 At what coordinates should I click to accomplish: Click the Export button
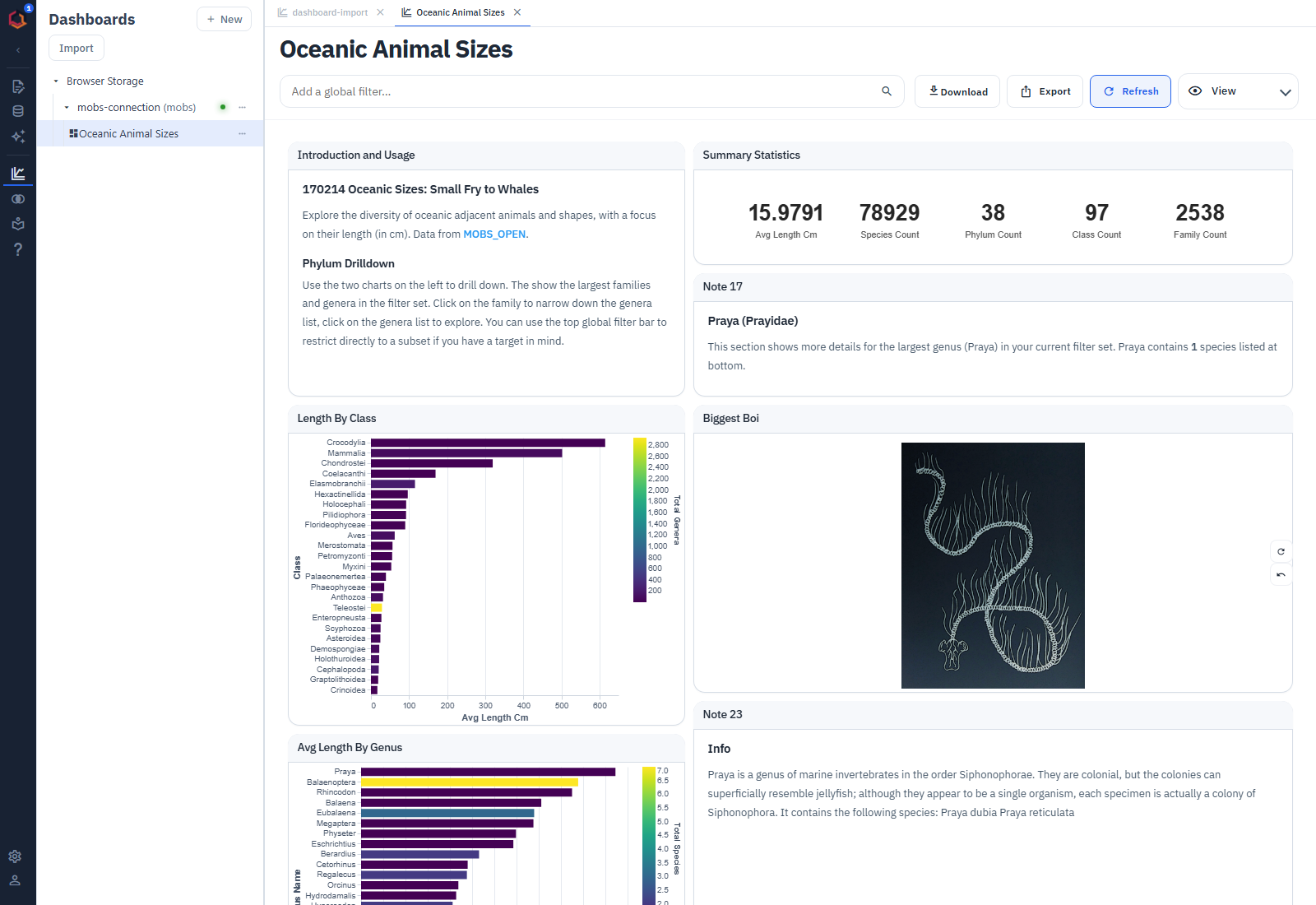click(x=1045, y=91)
